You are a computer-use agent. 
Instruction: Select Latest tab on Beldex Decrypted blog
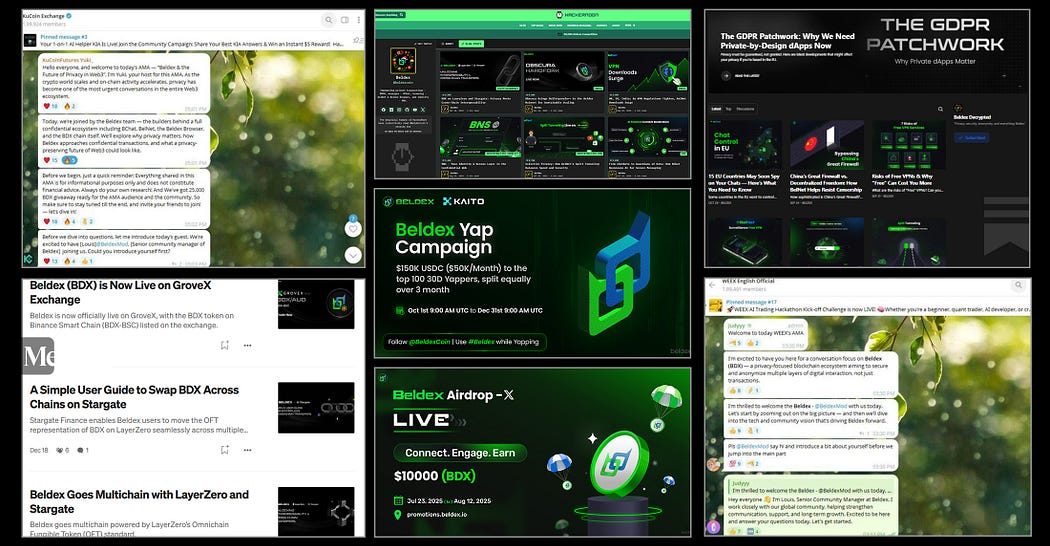pos(716,109)
